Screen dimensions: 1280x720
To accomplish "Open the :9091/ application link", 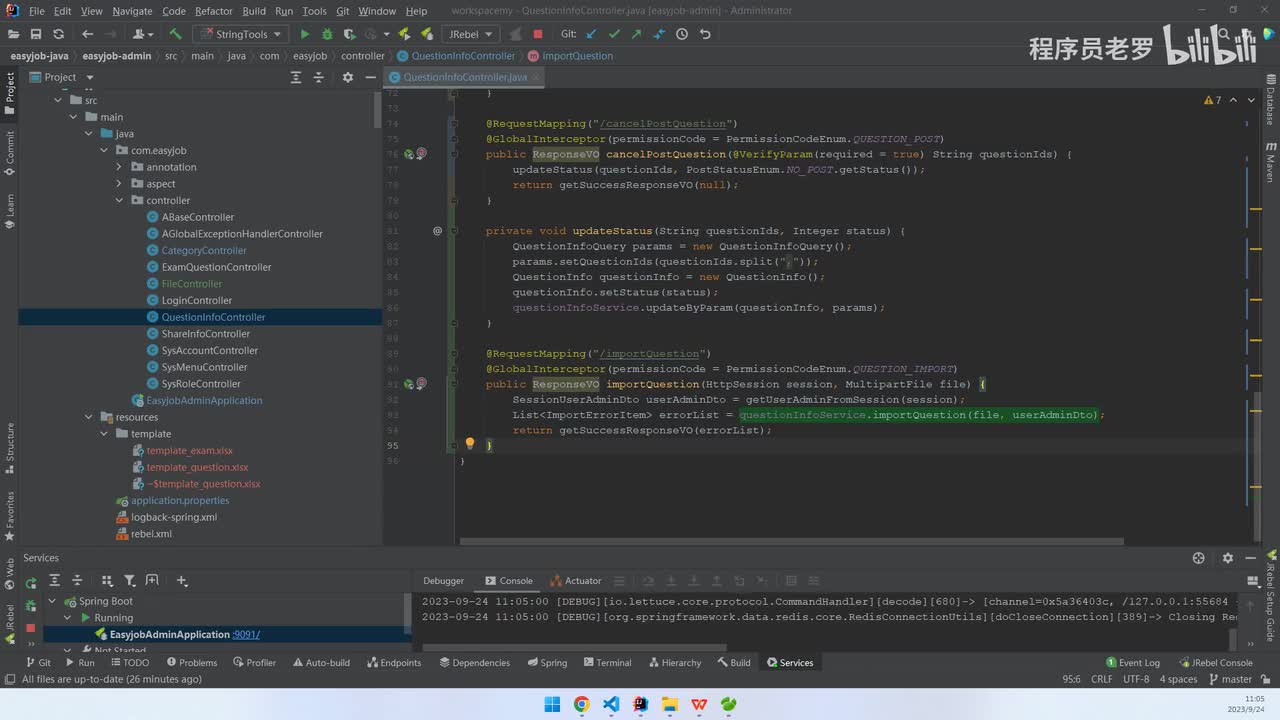I will click(246, 635).
